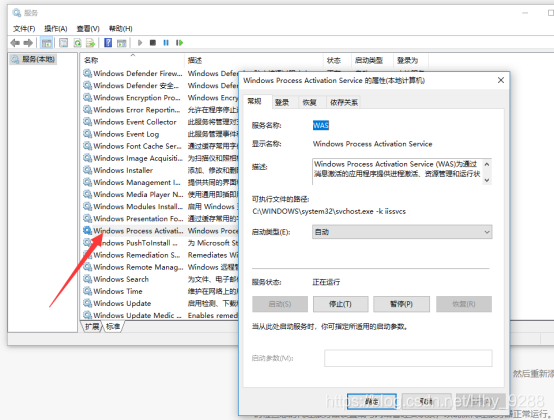Click the description box scroll up arrow
This screenshot has width=554, height=420.
coord(487,164)
